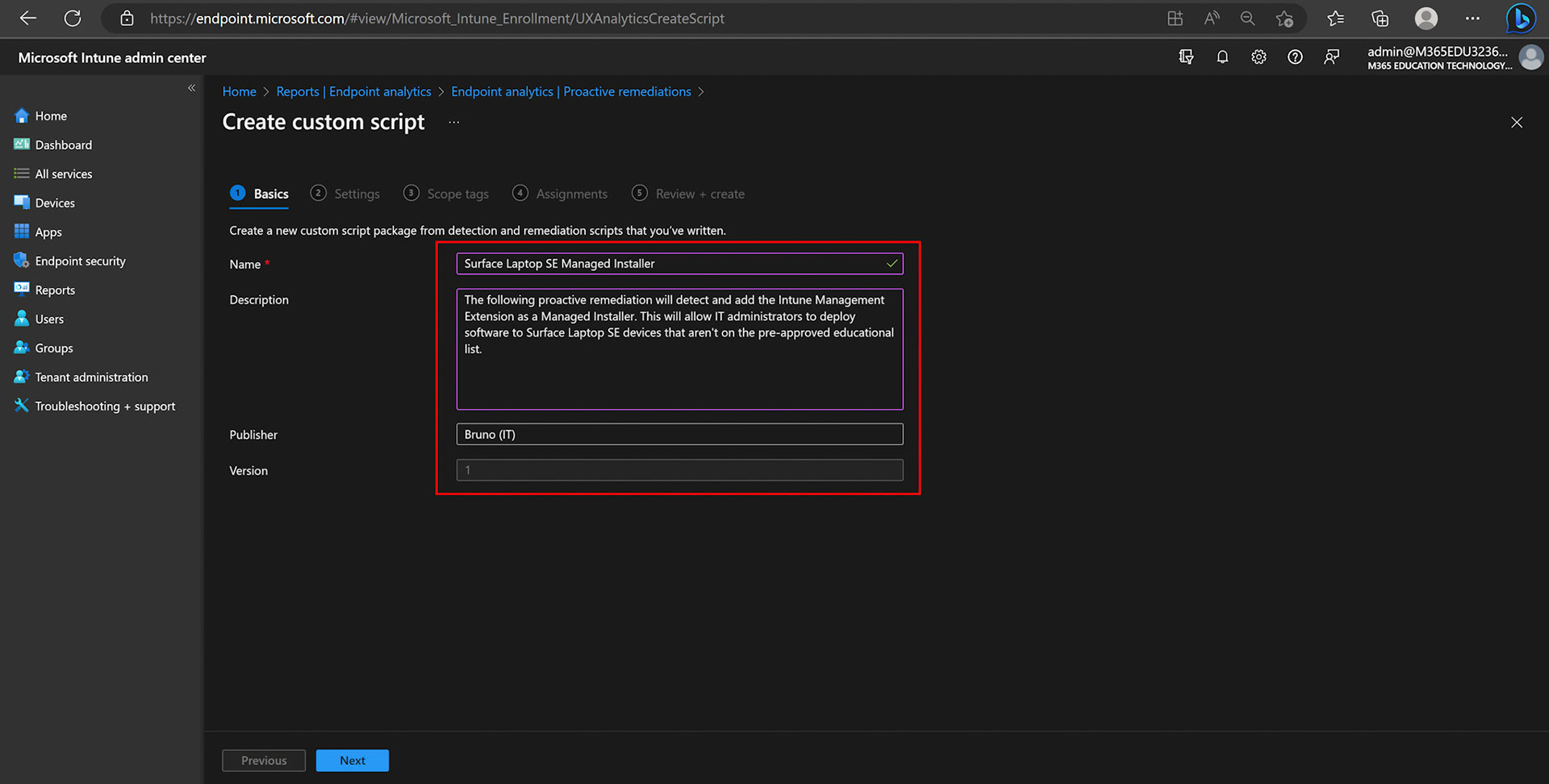Collapse the left navigation with double chevron
This screenshot has width=1549, height=784.
191,88
